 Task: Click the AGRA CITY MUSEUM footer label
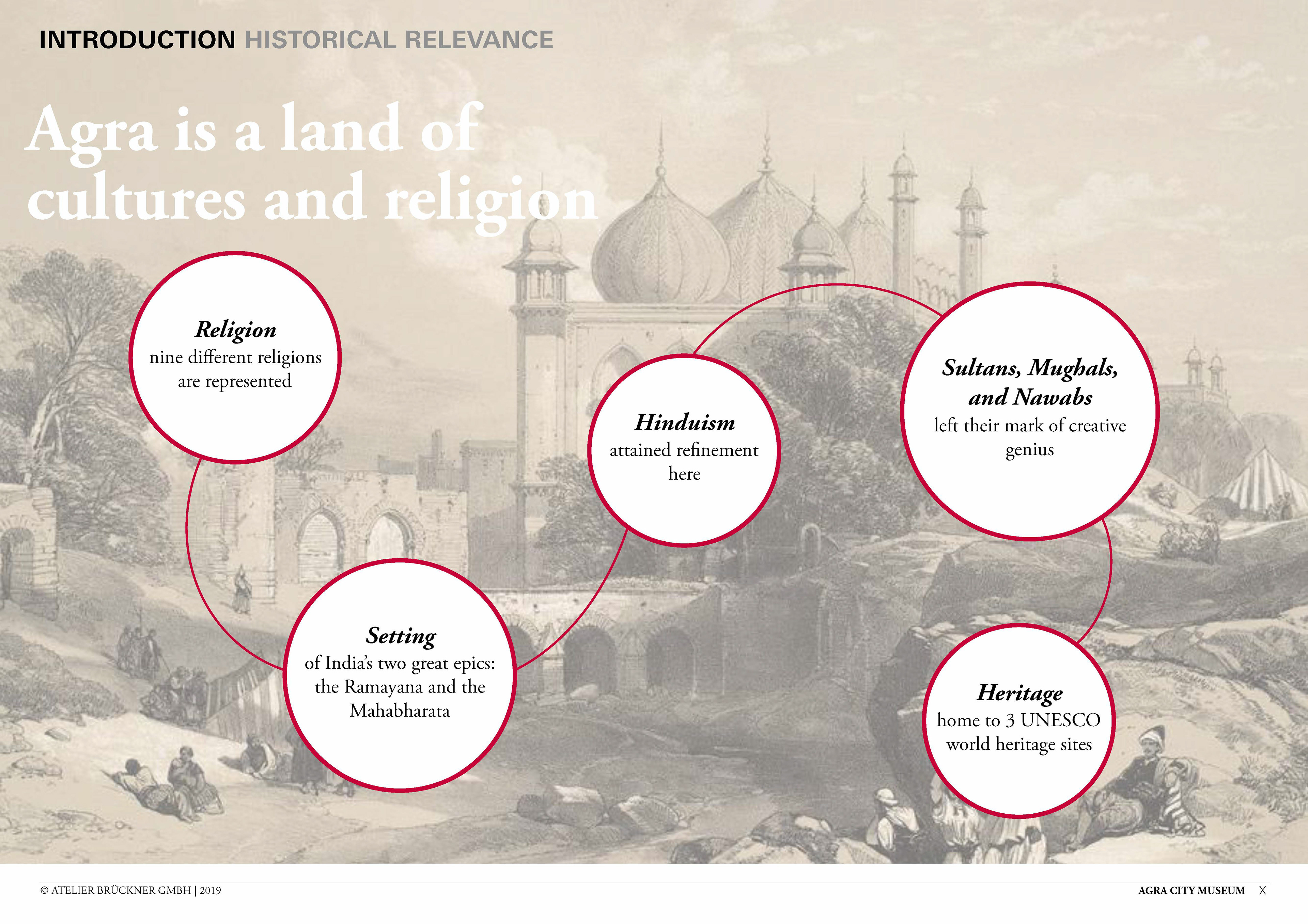click(1191, 890)
